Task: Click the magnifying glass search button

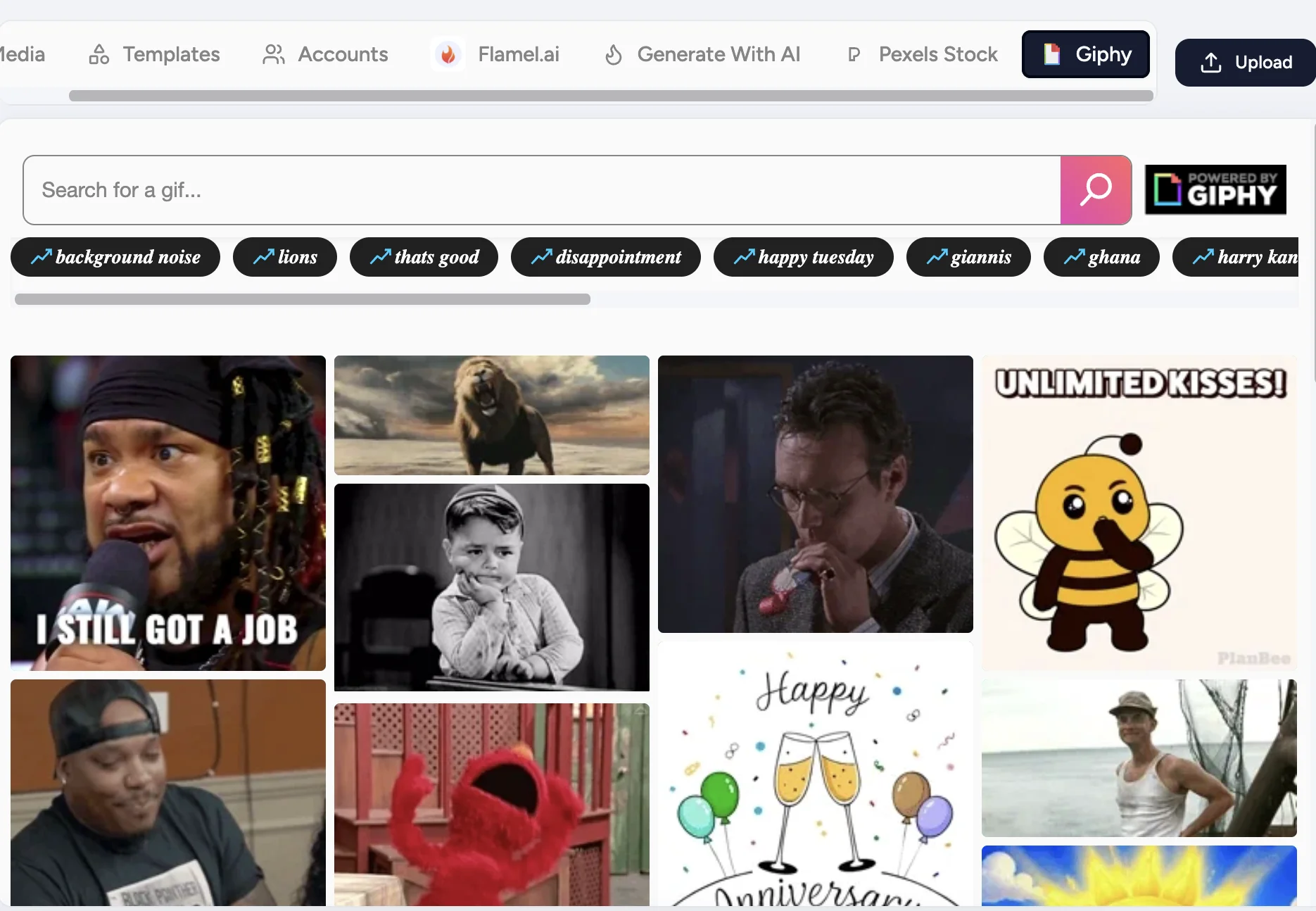Action: click(1096, 190)
